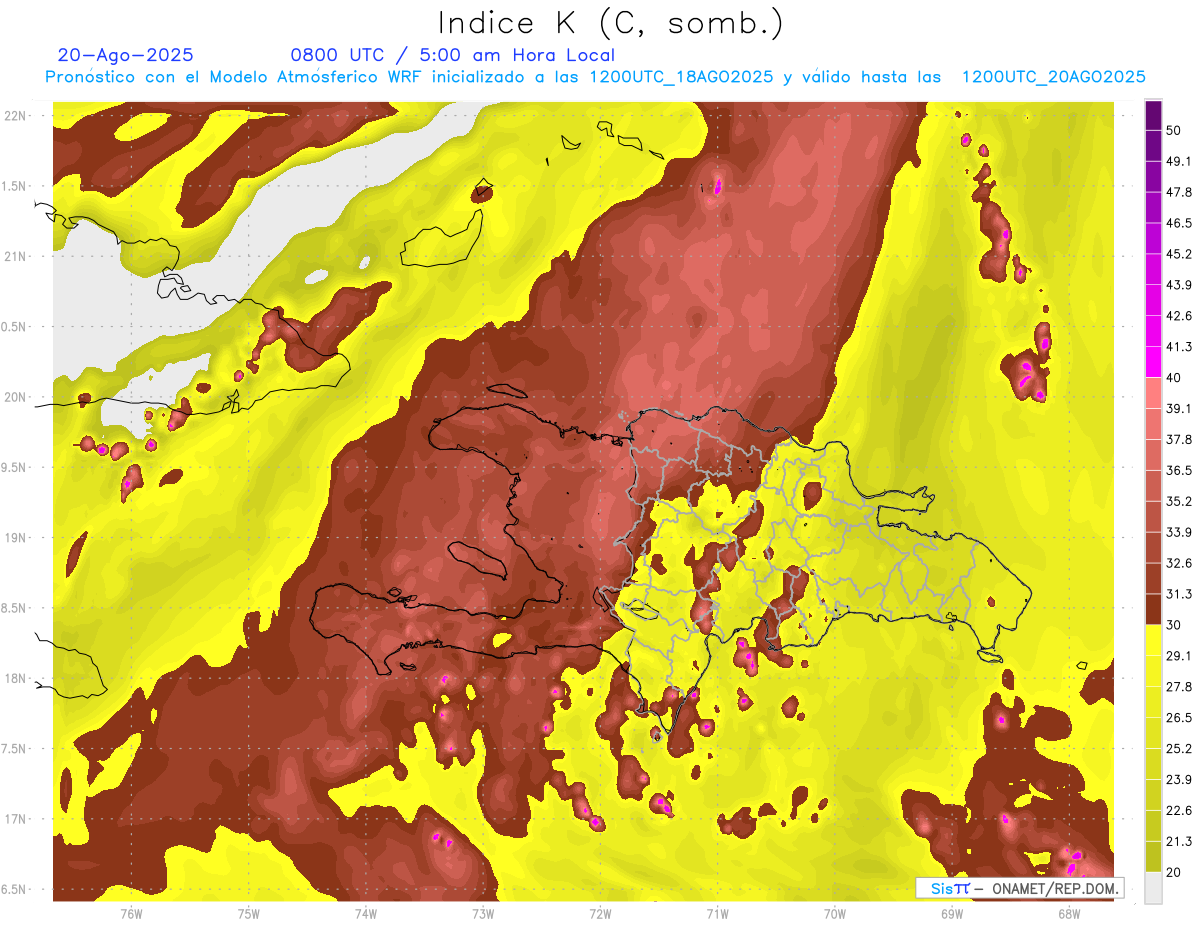Click the "46.5" value on the color scale
Image resolution: width=1200 pixels, height=927 pixels.
tap(1179, 223)
